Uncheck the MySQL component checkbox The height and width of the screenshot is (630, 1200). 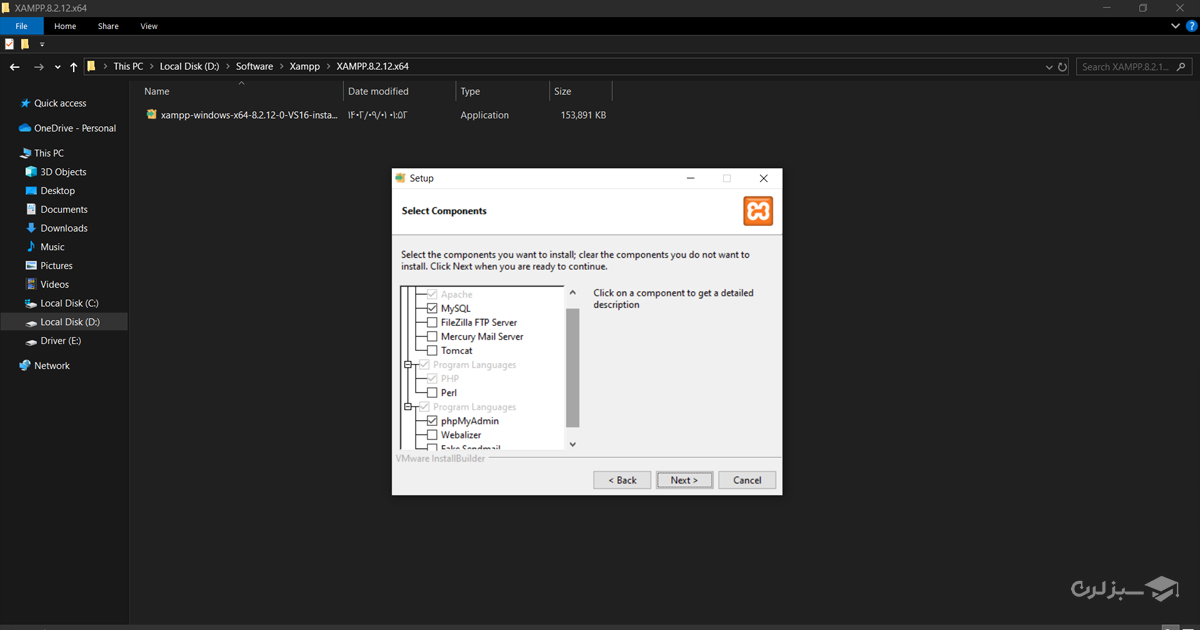pyautogui.click(x=432, y=309)
